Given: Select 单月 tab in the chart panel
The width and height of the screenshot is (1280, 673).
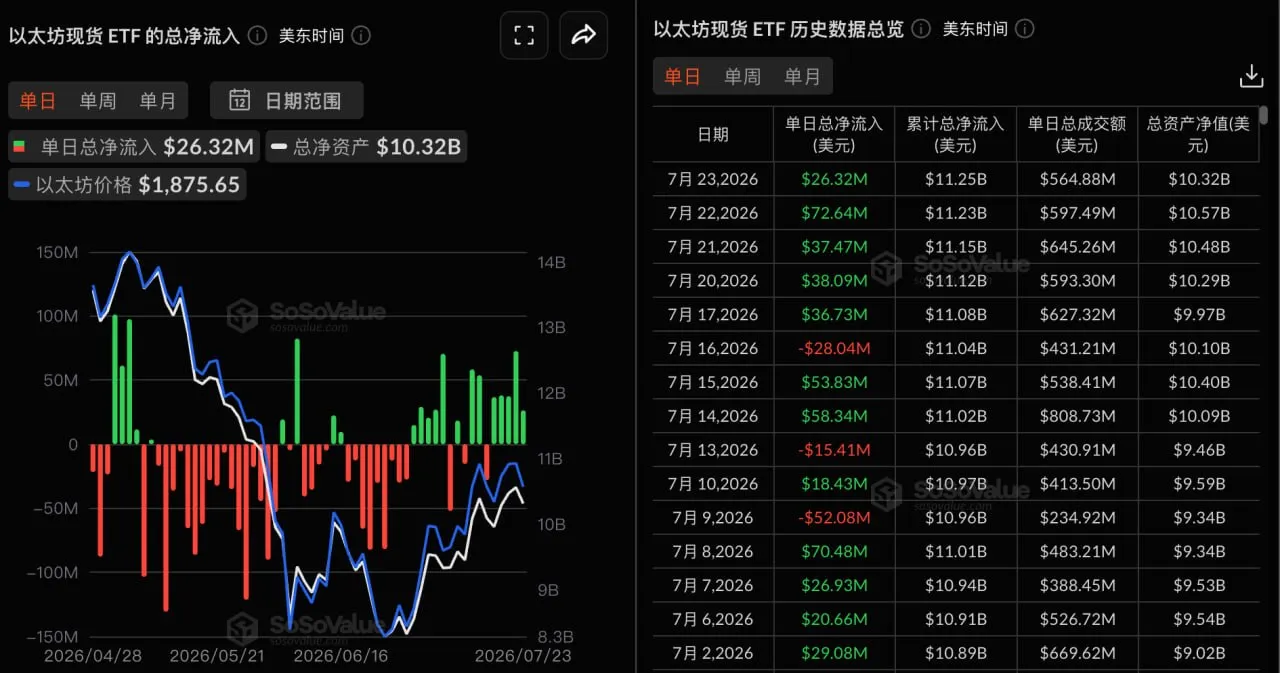Looking at the screenshot, I should coord(157,101).
